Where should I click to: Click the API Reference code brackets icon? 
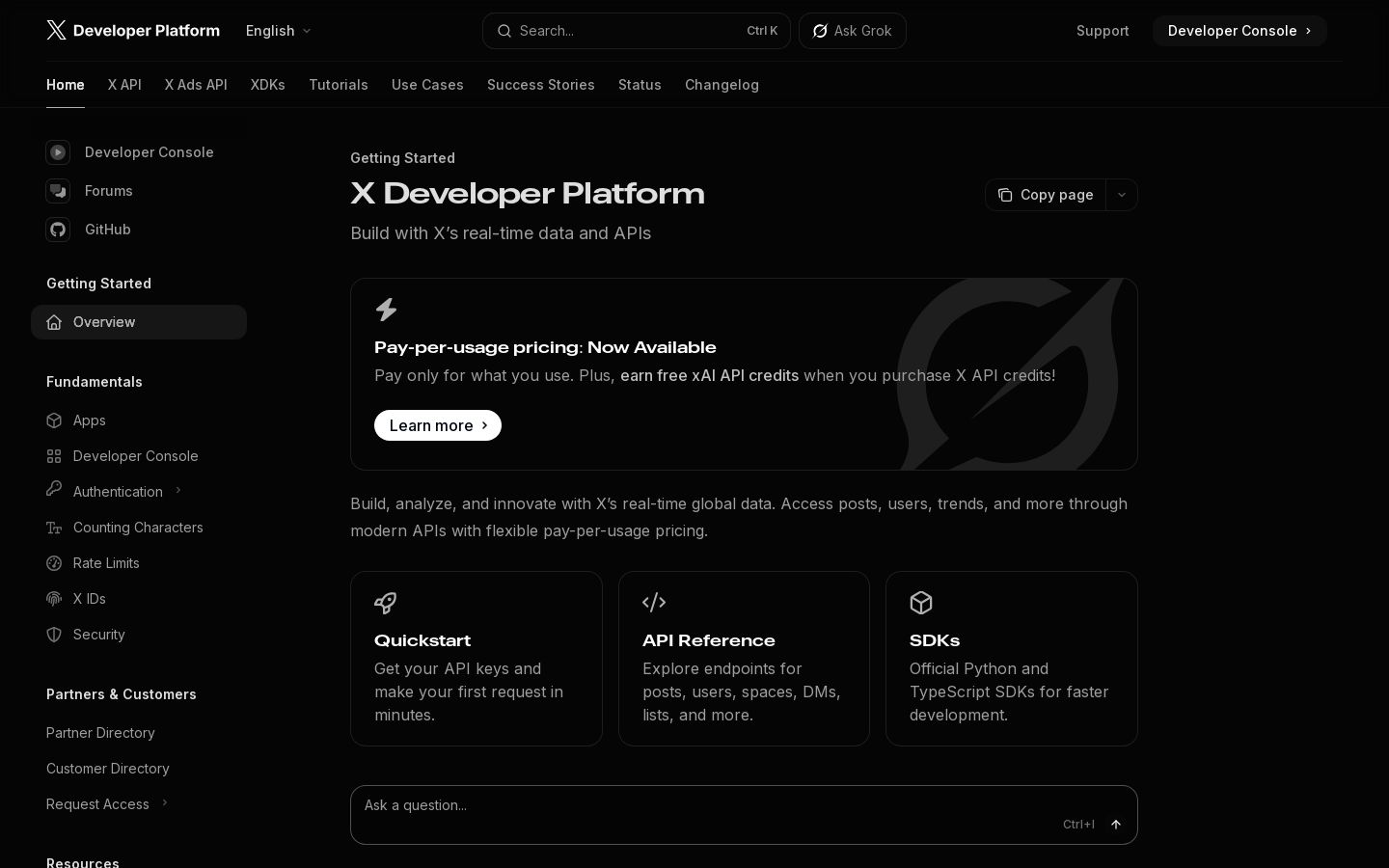click(654, 603)
